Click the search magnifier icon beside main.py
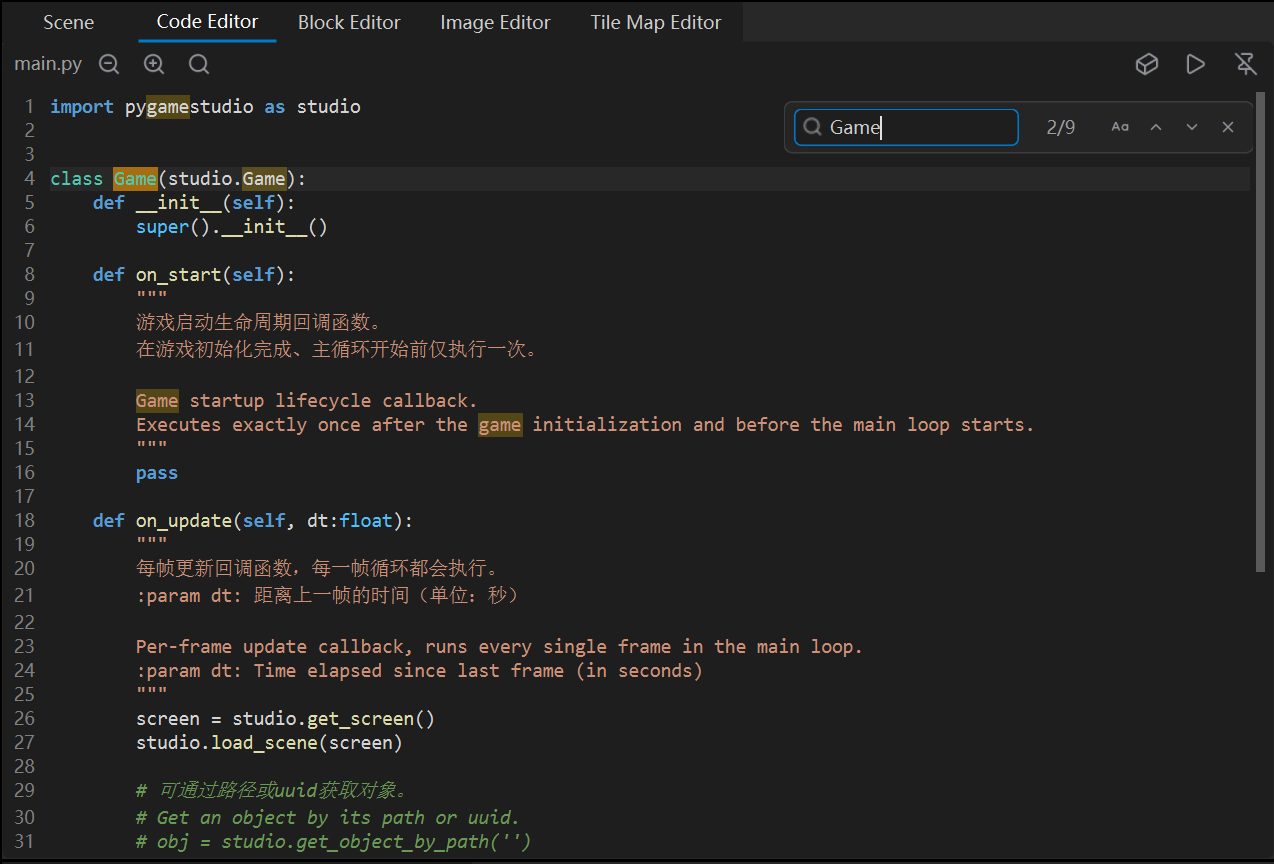Viewport: 1274px width, 864px height. coord(199,64)
